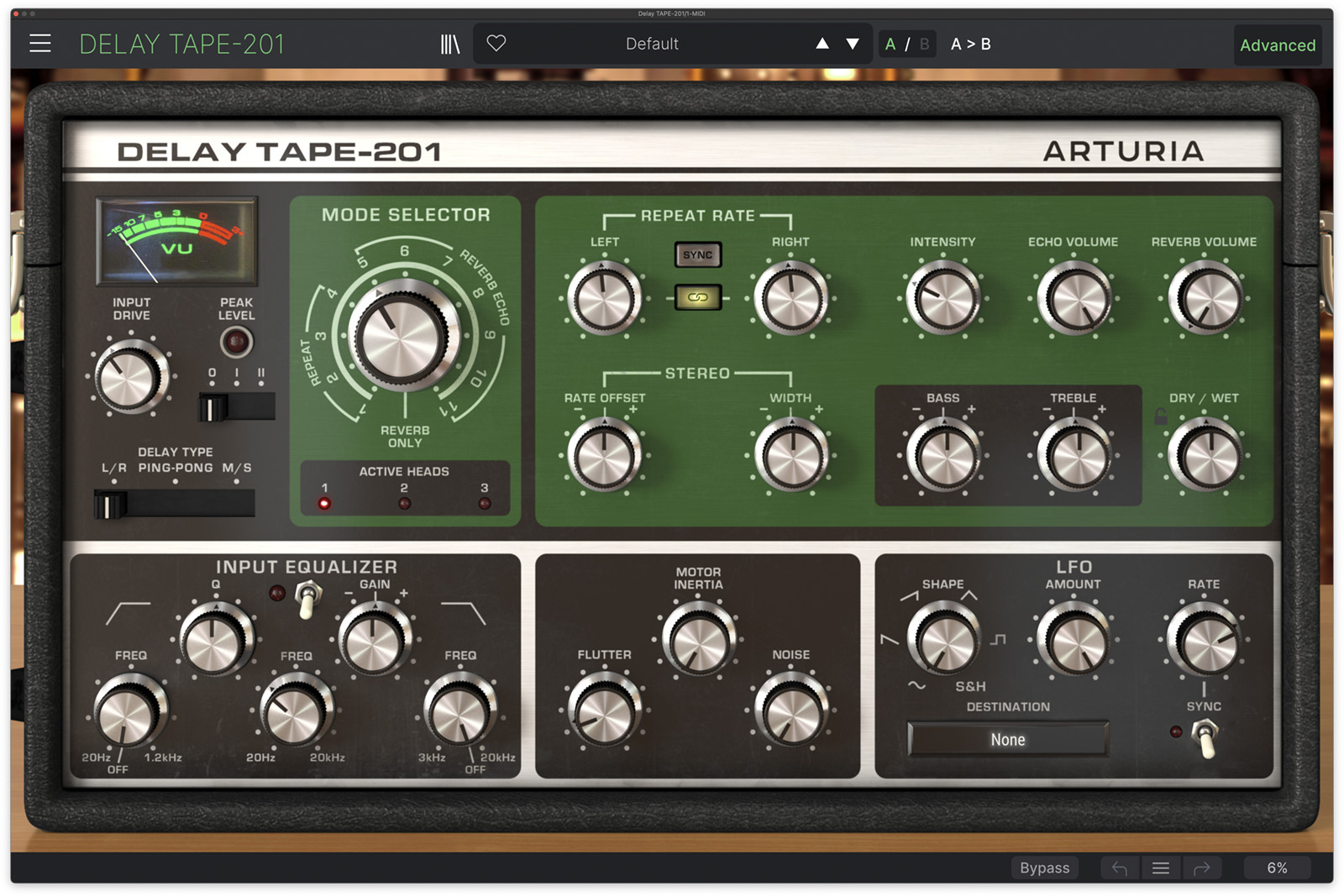Click the A > B copy button
The height and width of the screenshot is (896, 1344).
click(x=970, y=45)
